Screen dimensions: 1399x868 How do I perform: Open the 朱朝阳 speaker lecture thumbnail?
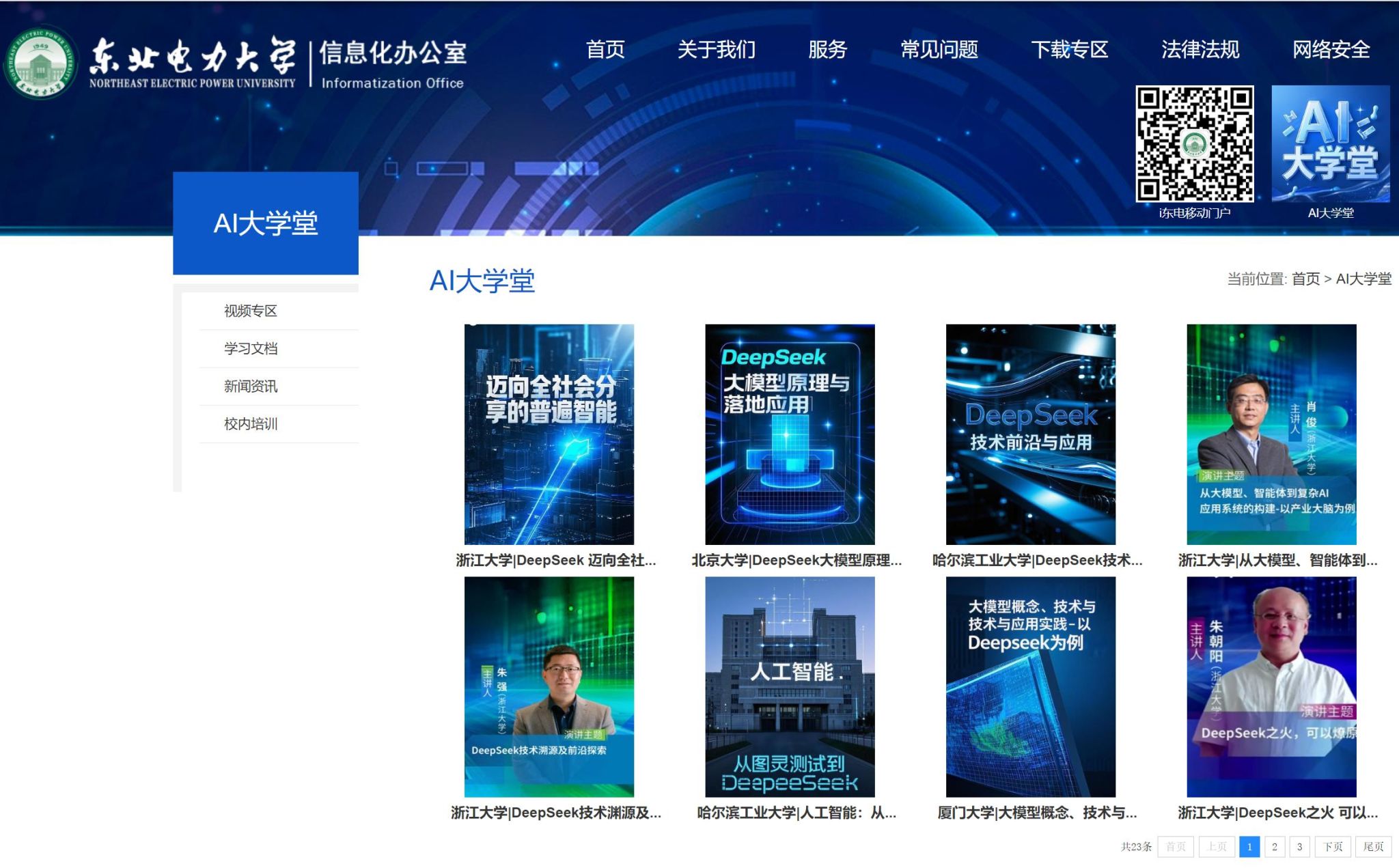click(1271, 686)
